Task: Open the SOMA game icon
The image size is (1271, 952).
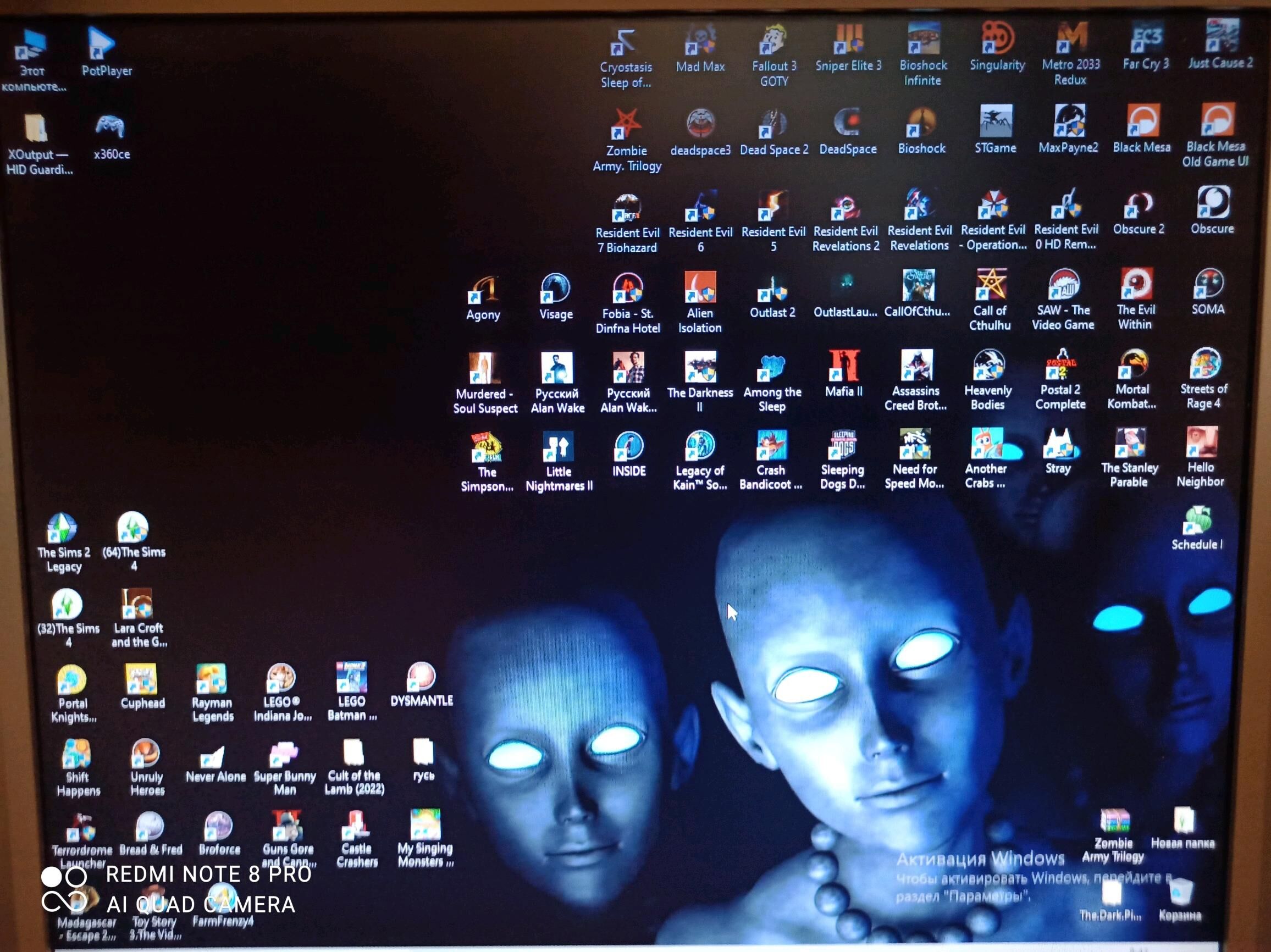Action: pyautogui.click(x=1208, y=283)
